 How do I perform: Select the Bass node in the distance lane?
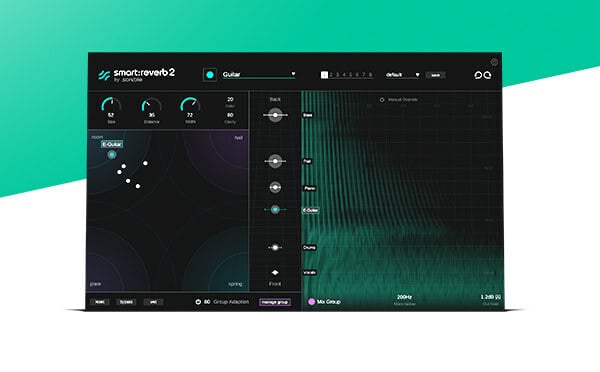tap(275, 115)
